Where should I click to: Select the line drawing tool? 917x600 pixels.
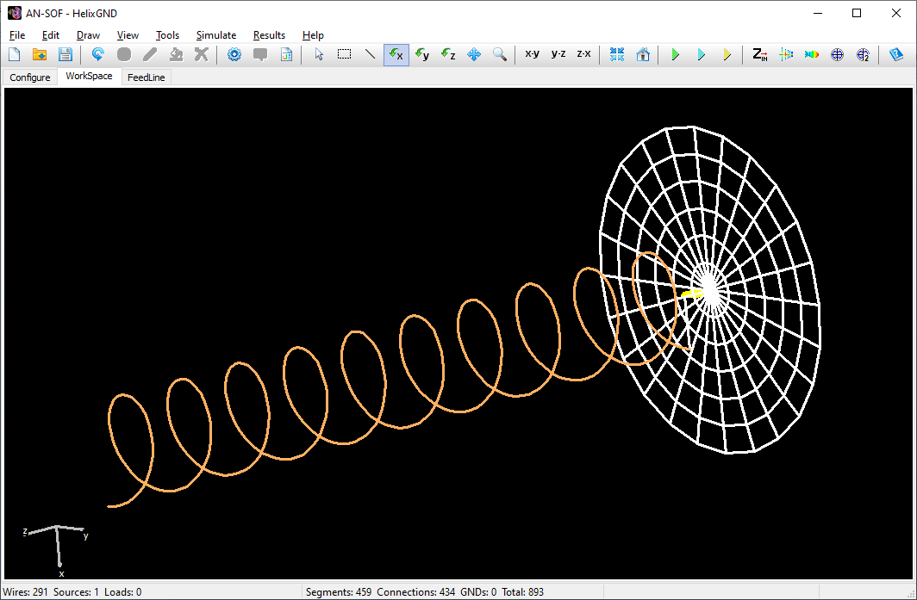[370, 54]
